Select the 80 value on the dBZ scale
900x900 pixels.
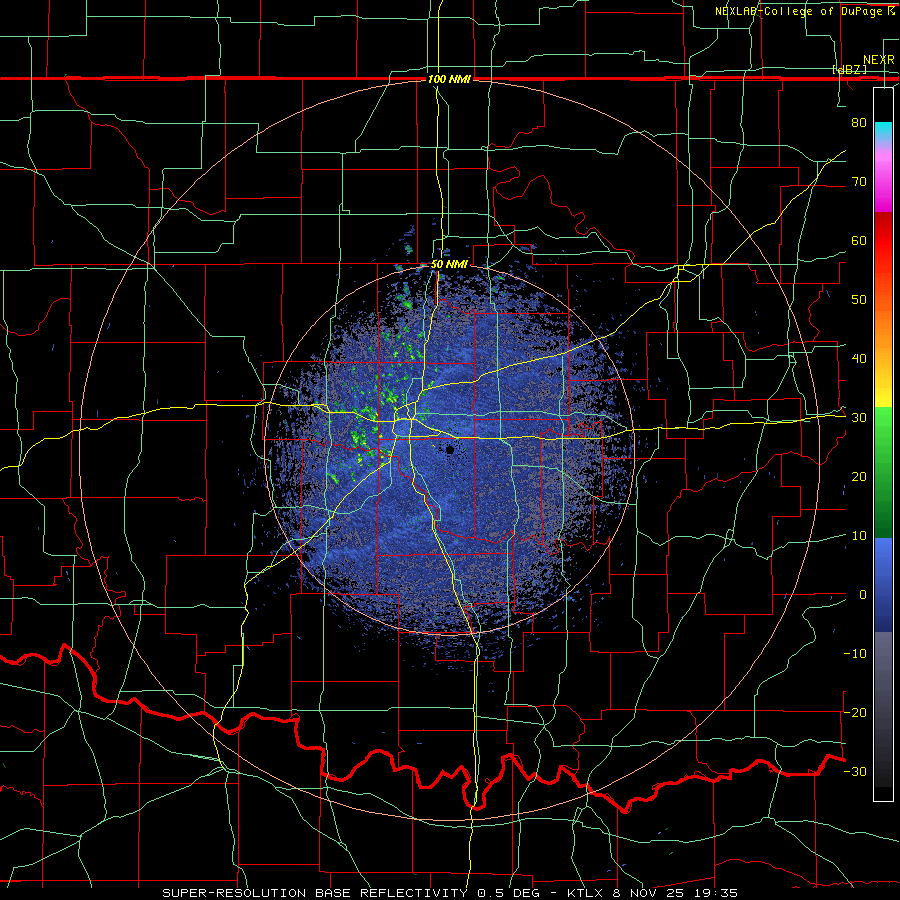(x=859, y=122)
